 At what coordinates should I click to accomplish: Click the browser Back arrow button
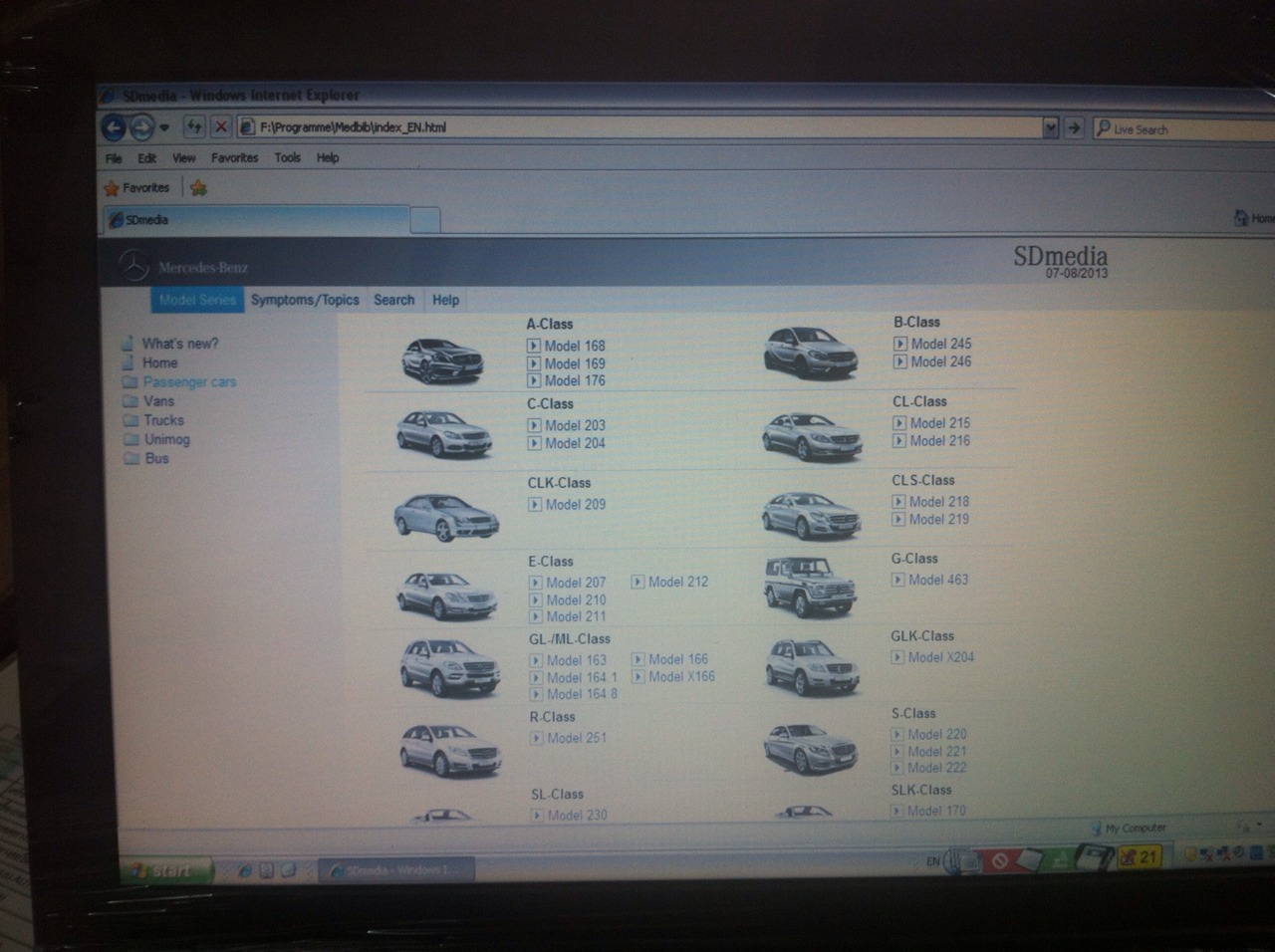(114, 127)
